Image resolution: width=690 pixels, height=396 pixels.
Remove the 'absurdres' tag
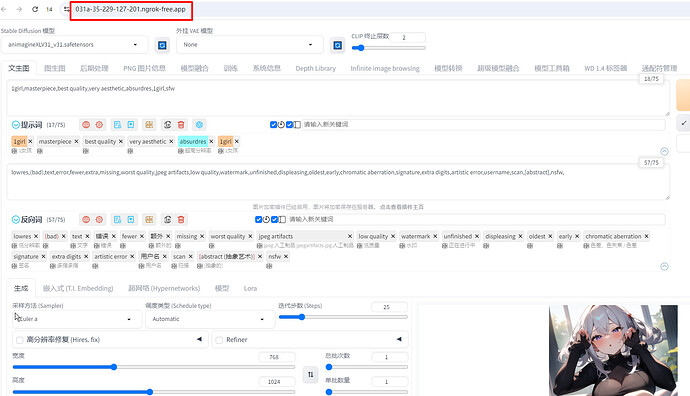[x=211, y=141]
